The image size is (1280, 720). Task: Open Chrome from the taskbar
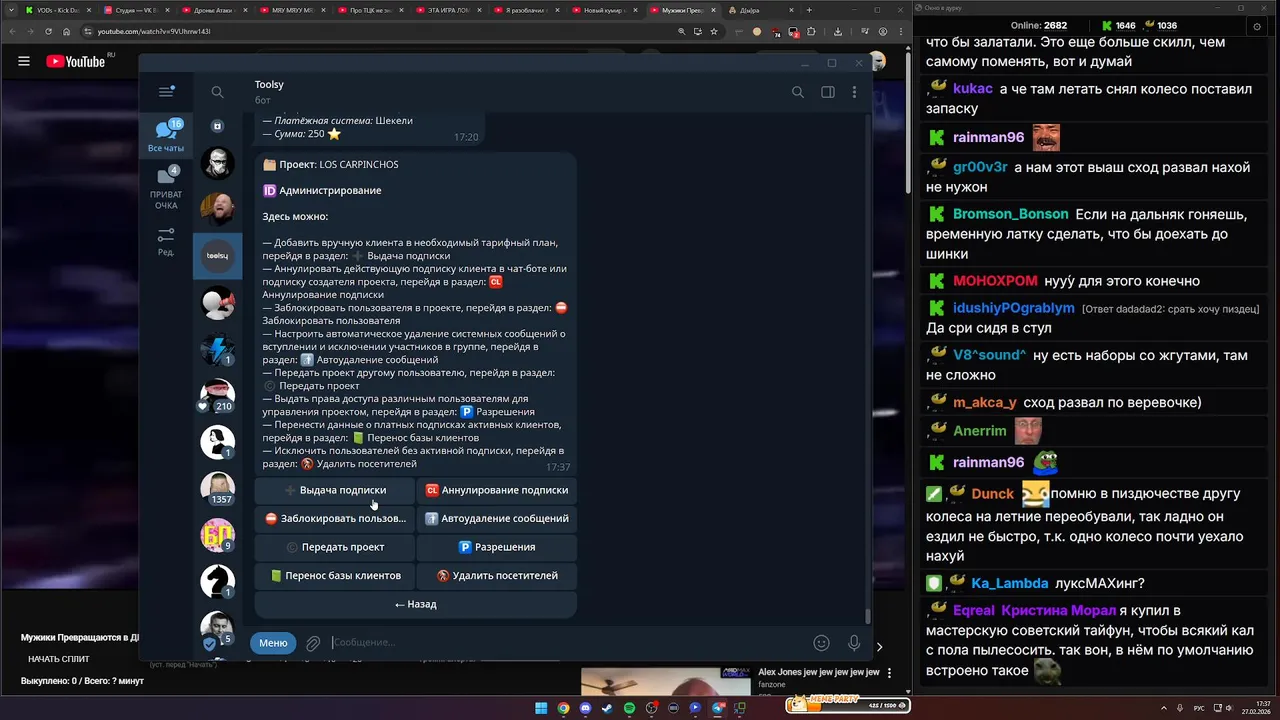(x=563, y=708)
